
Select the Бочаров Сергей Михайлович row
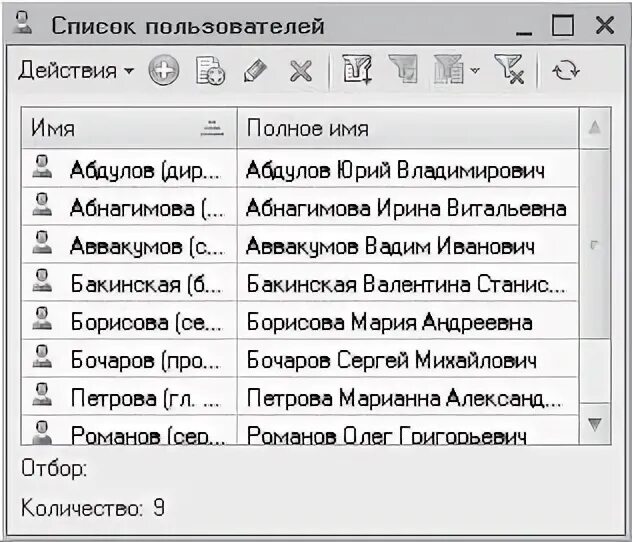point(300,359)
